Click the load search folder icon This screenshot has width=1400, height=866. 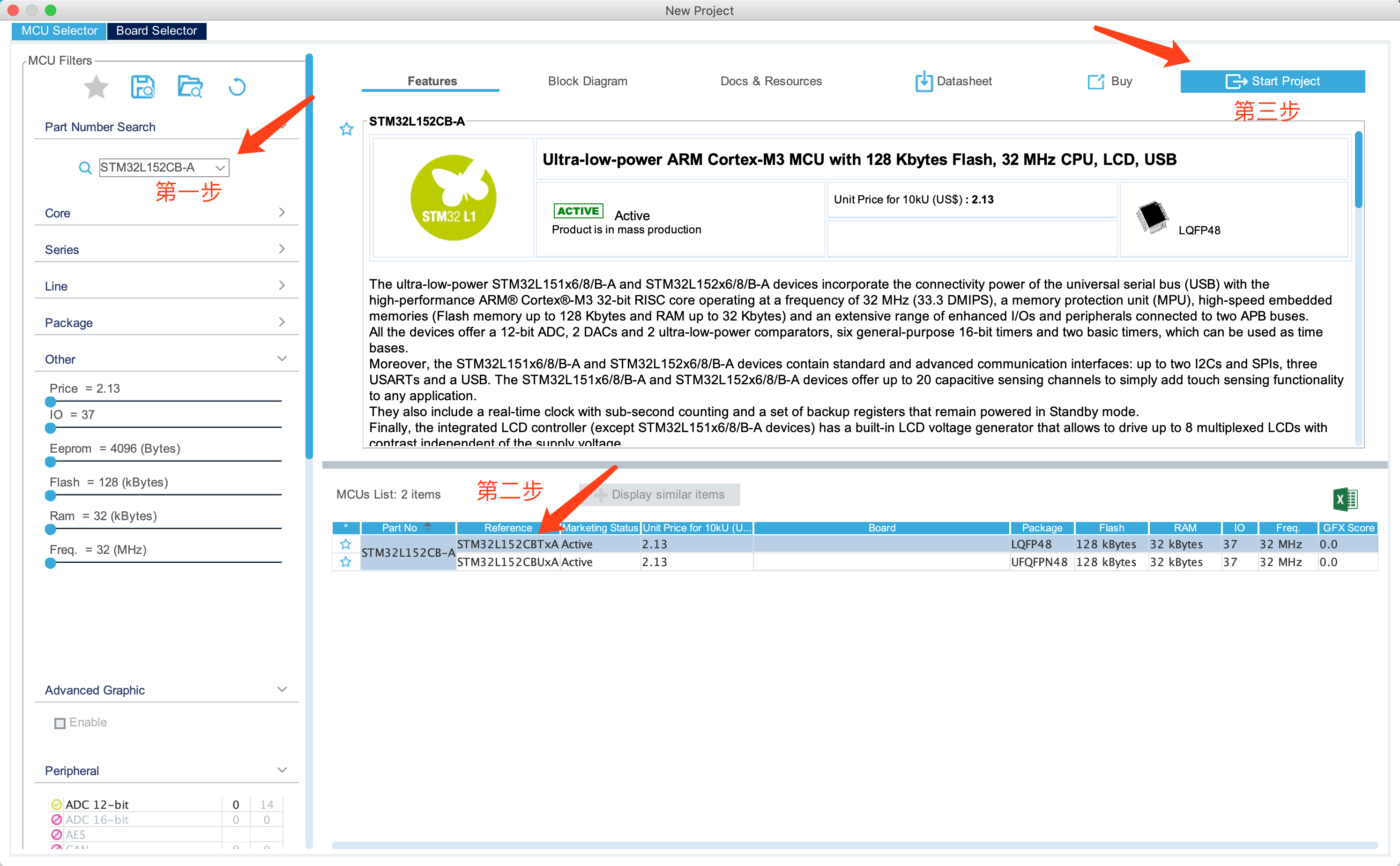pyautogui.click(x=190, y=87)
